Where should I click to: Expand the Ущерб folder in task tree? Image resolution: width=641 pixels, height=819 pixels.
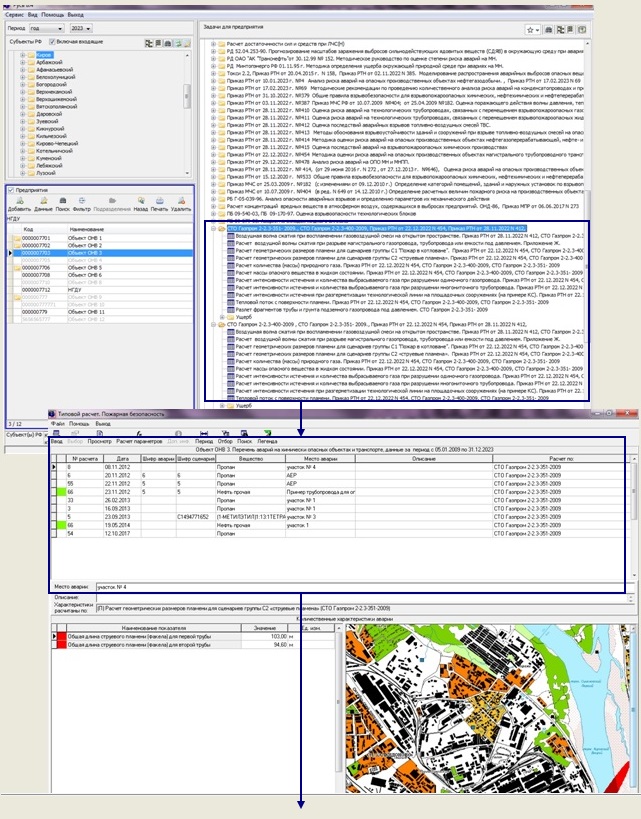coord(223,315)
